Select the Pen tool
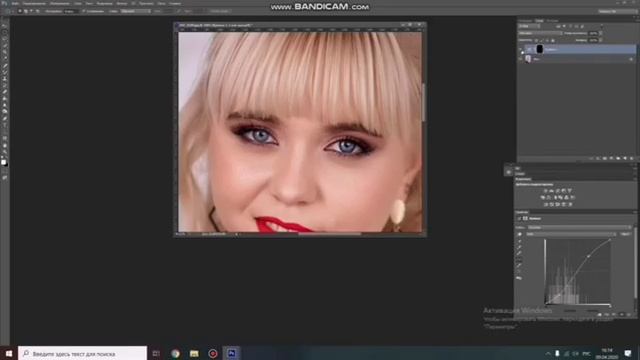The height and width of the screenshot is (360, 640). tap(4, 118)
